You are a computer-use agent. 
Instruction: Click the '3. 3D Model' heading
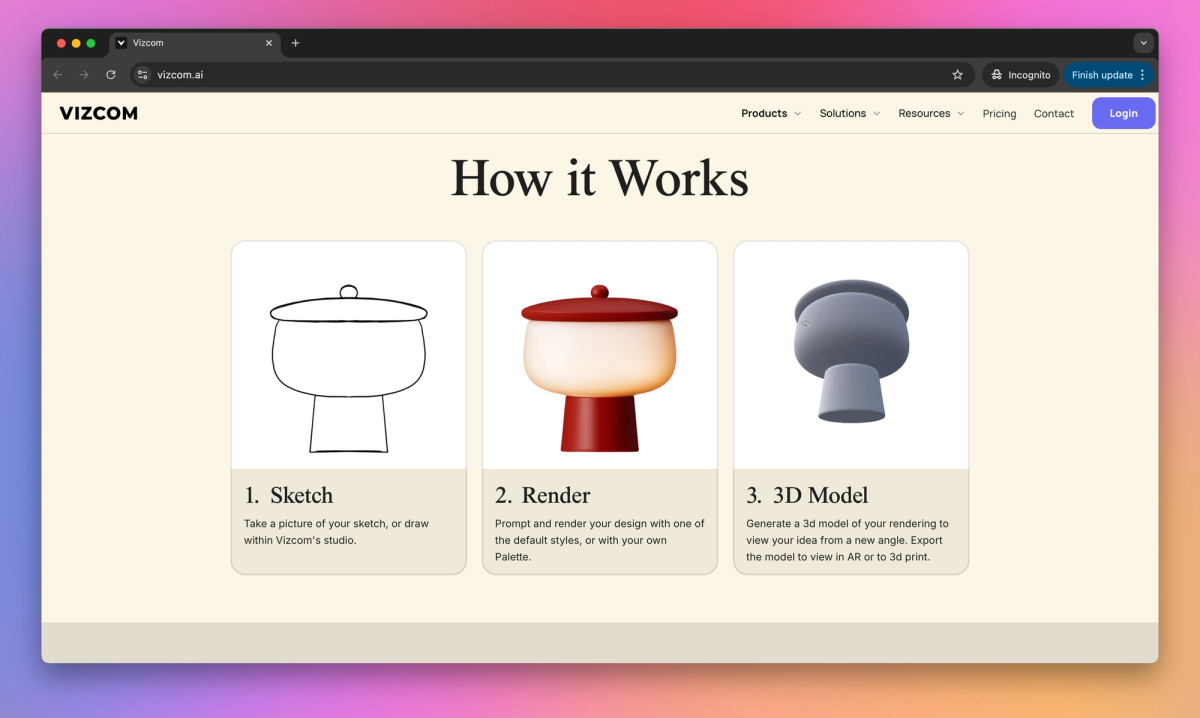[x=807, y=495]
